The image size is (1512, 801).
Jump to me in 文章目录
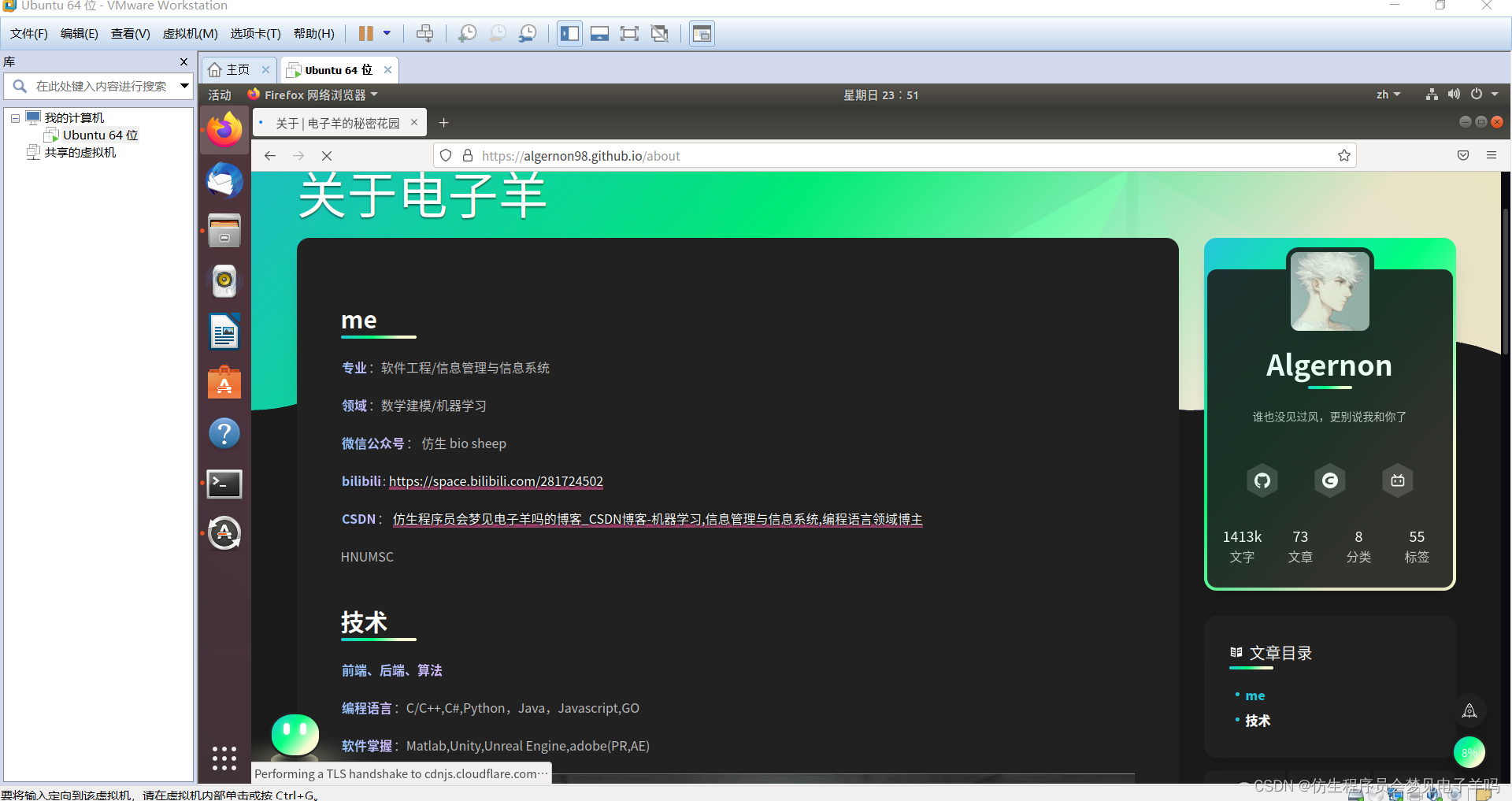1255,695
